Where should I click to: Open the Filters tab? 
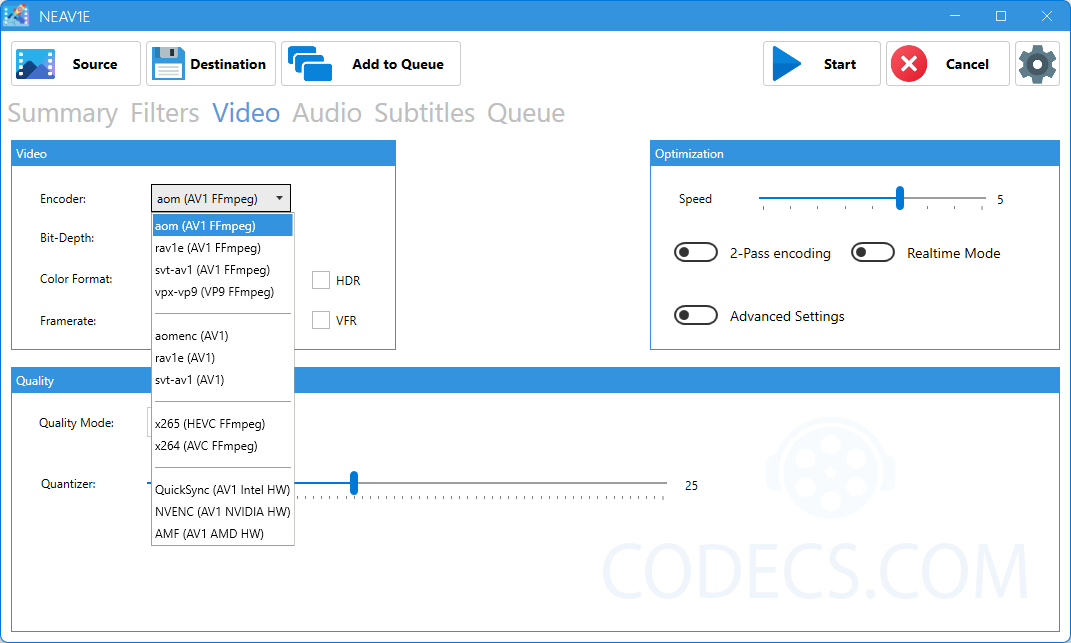point(165,113)
